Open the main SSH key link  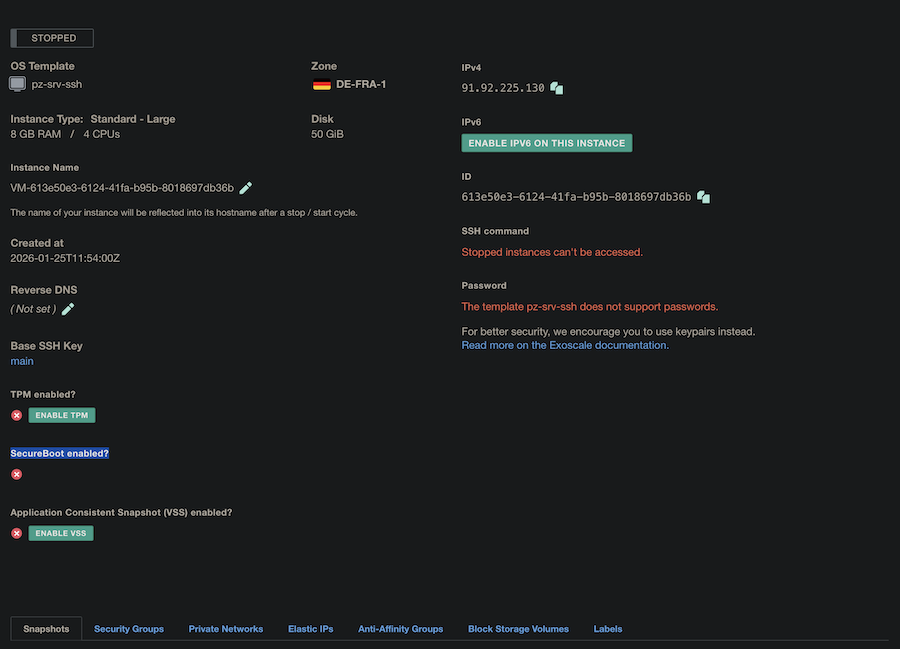coord(22,361)
